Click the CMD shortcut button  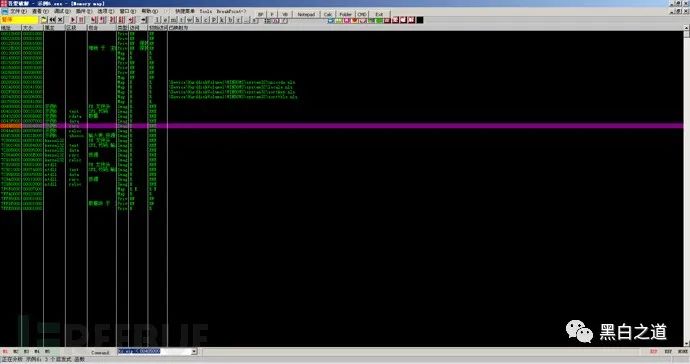pos(362,14)
